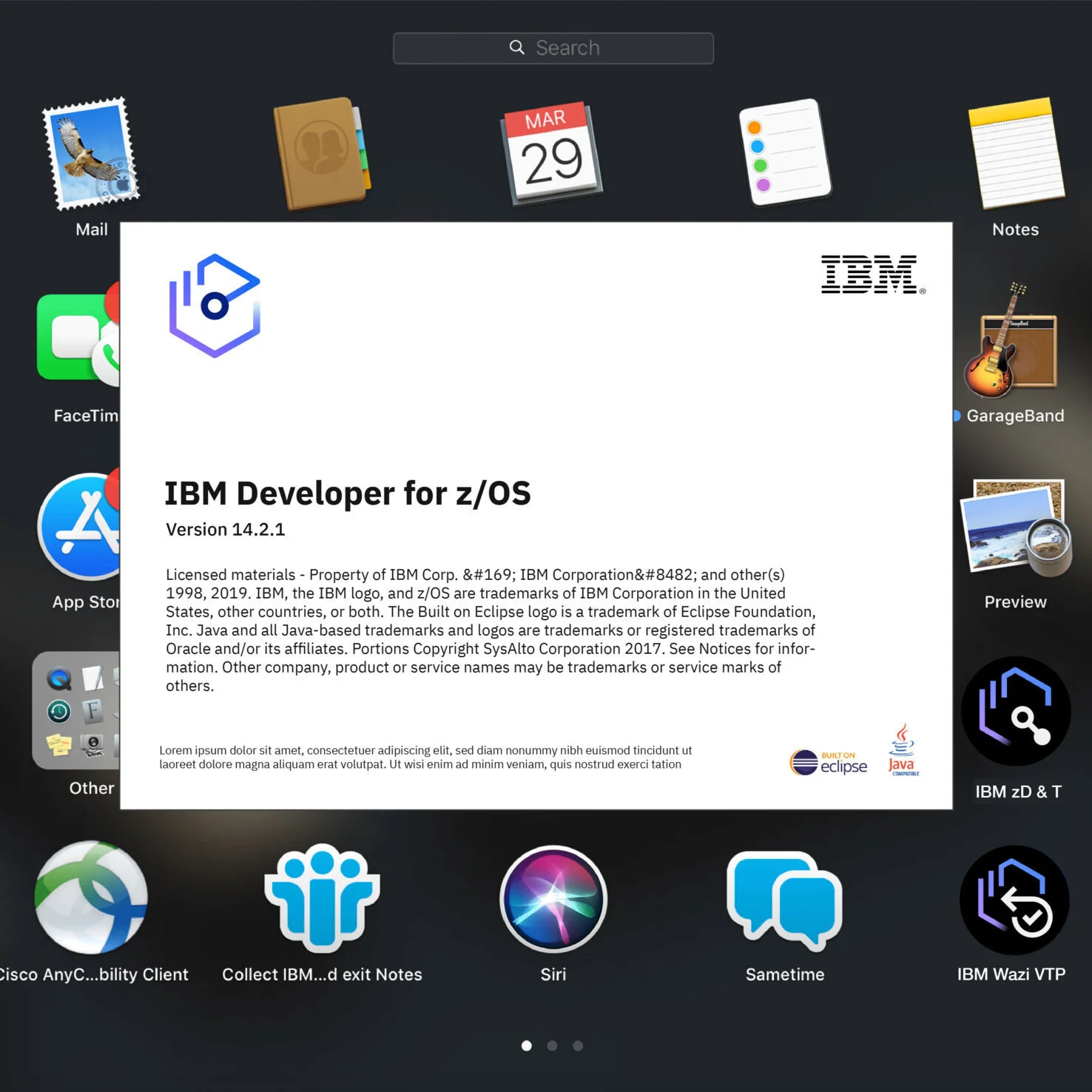Click the IBM logo in splash screen
Viewport: 1092px width, 1092px height.
click(x=873, y=274)
